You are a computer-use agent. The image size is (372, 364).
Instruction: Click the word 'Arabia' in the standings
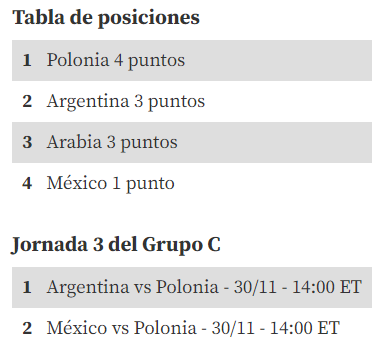click(74, 142)
